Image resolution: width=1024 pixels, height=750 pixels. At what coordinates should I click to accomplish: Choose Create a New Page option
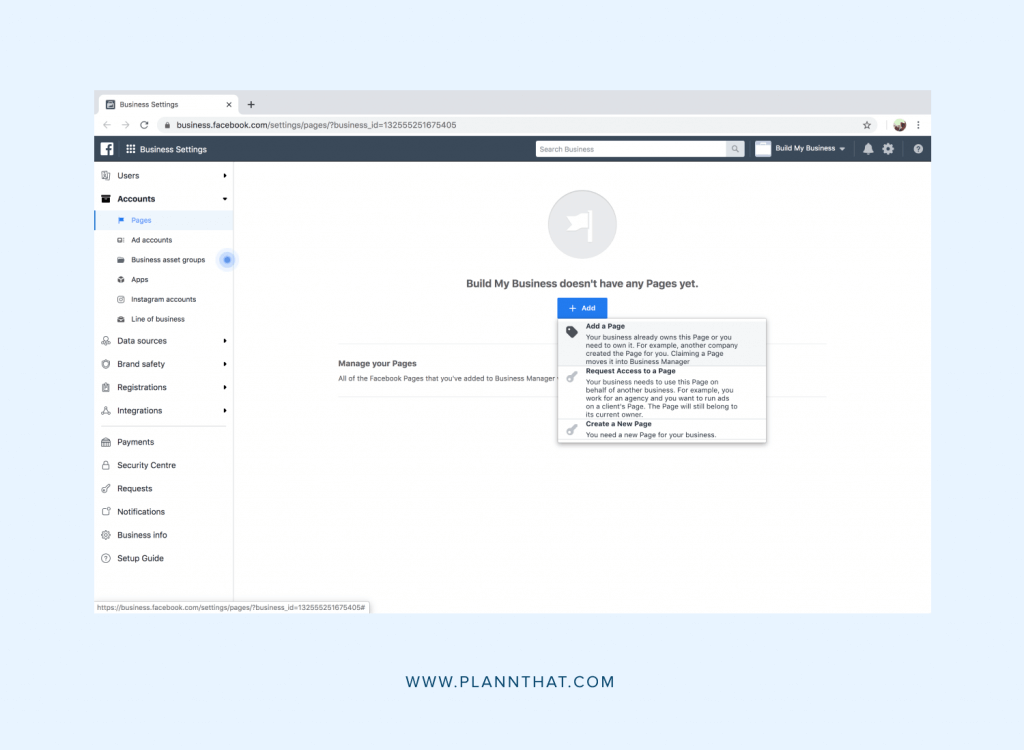(662, 429)
